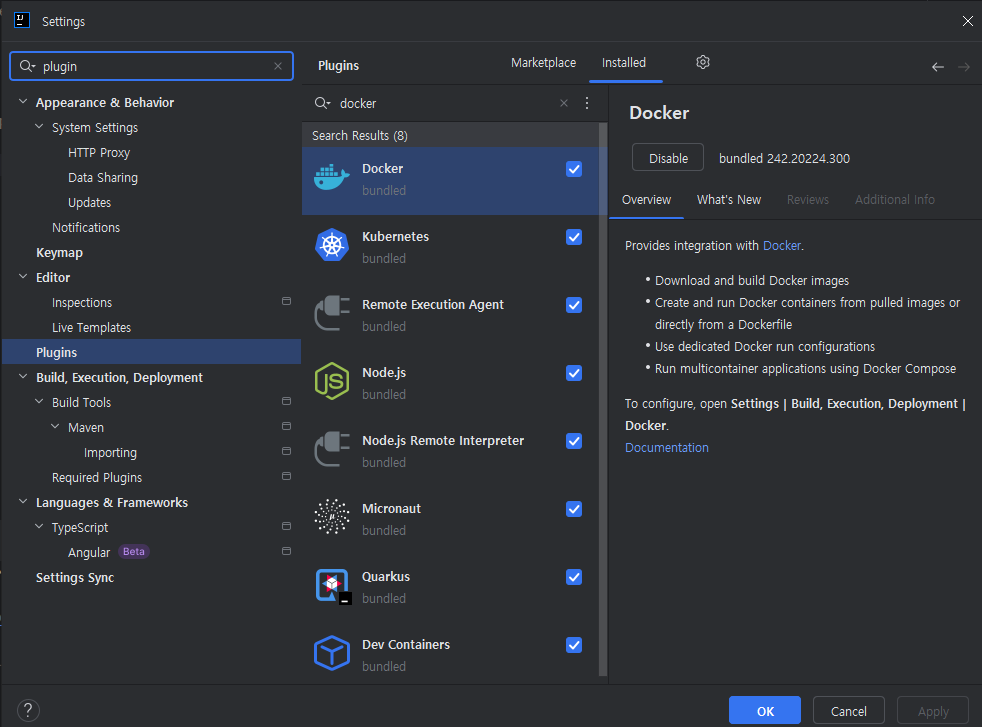
Task: Click the project-level marker beside Inspections
Action: click(286, 301)
